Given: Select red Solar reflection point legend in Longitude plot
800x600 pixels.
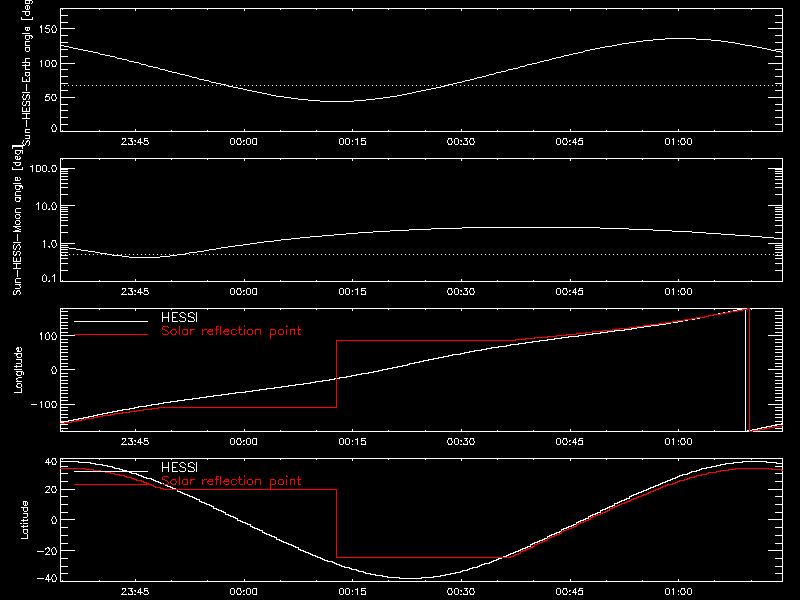Looking at the screenshot, I should pos(231,331).
